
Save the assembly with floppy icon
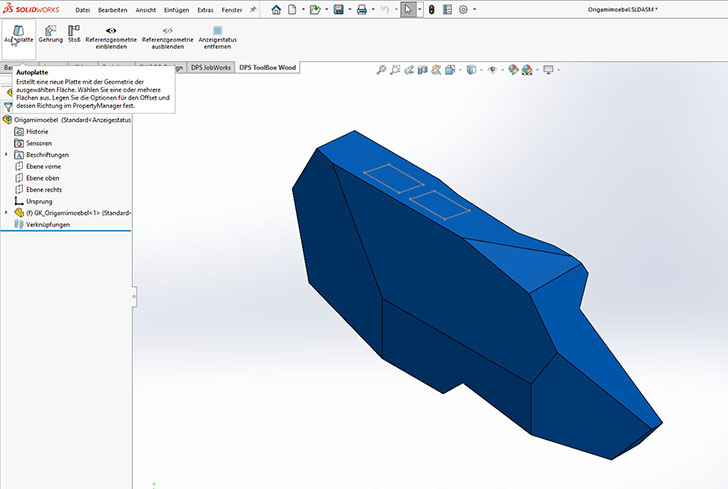[338, 9]
